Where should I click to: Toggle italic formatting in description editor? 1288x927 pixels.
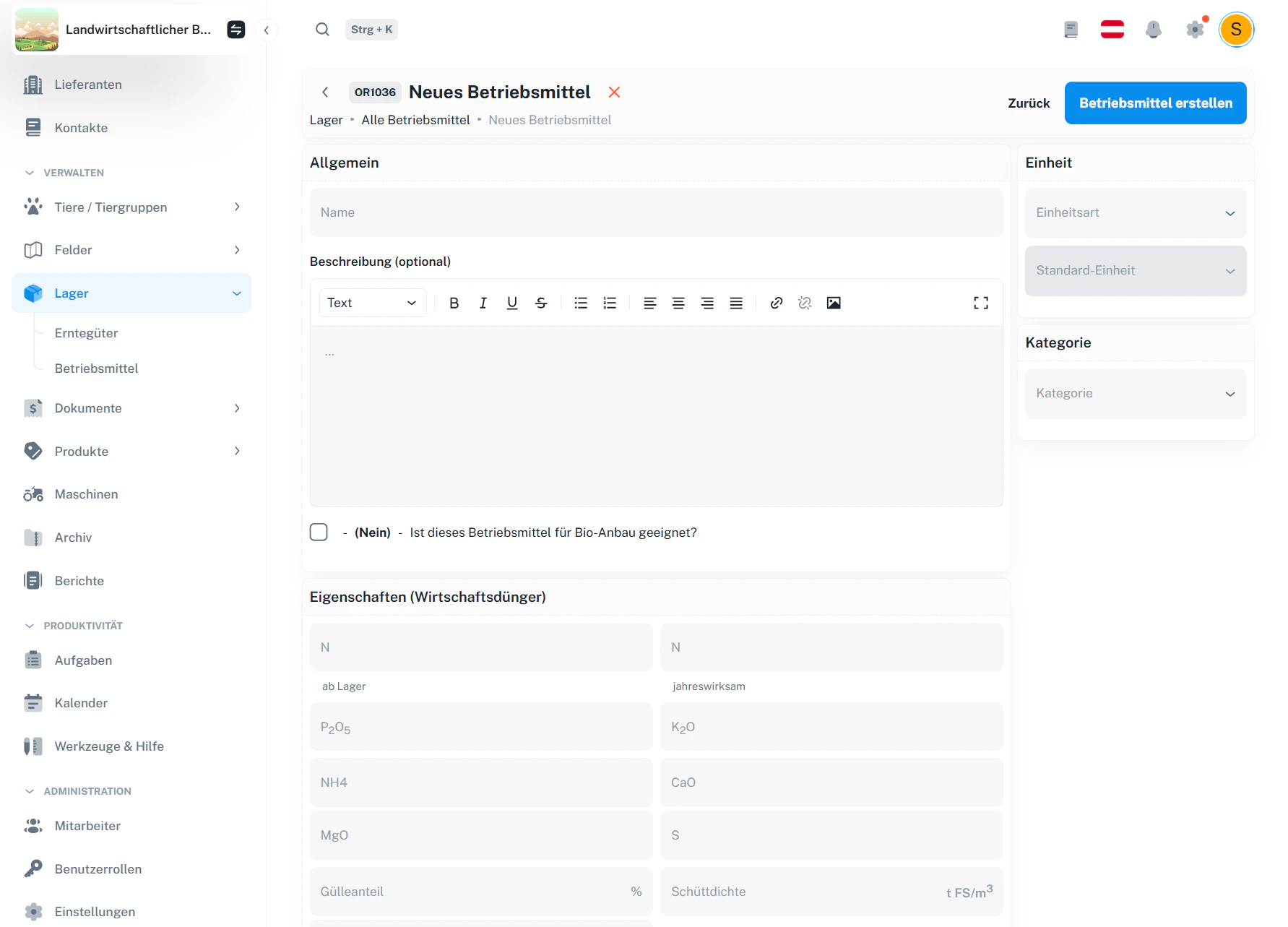483,303
